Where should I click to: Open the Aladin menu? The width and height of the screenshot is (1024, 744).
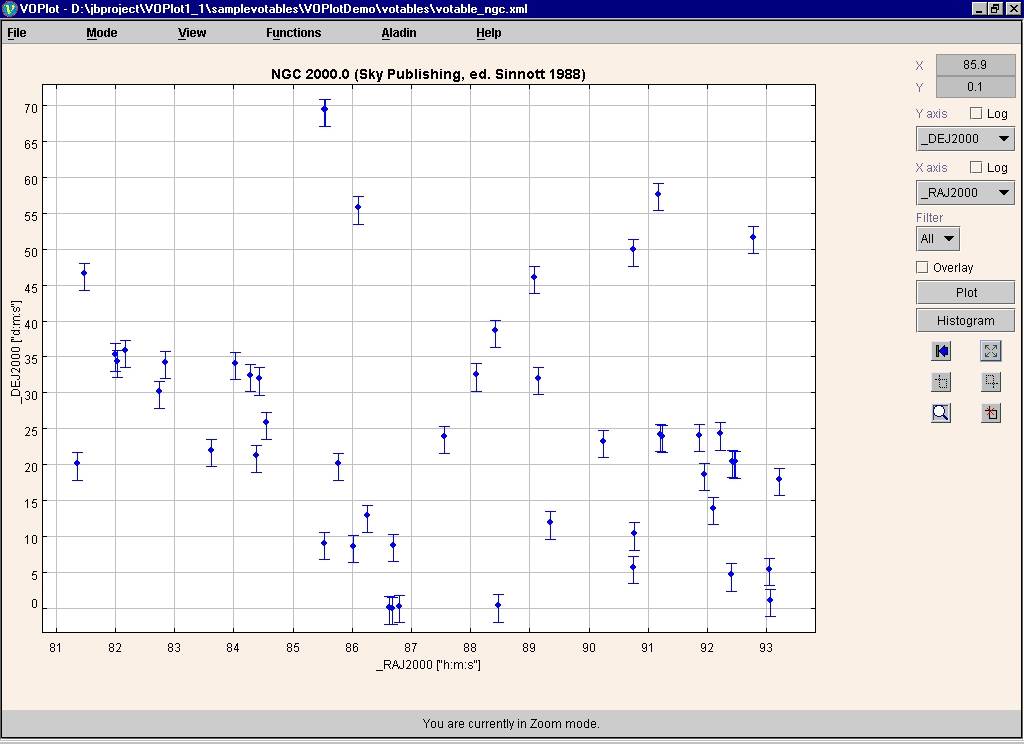(399, 33)
